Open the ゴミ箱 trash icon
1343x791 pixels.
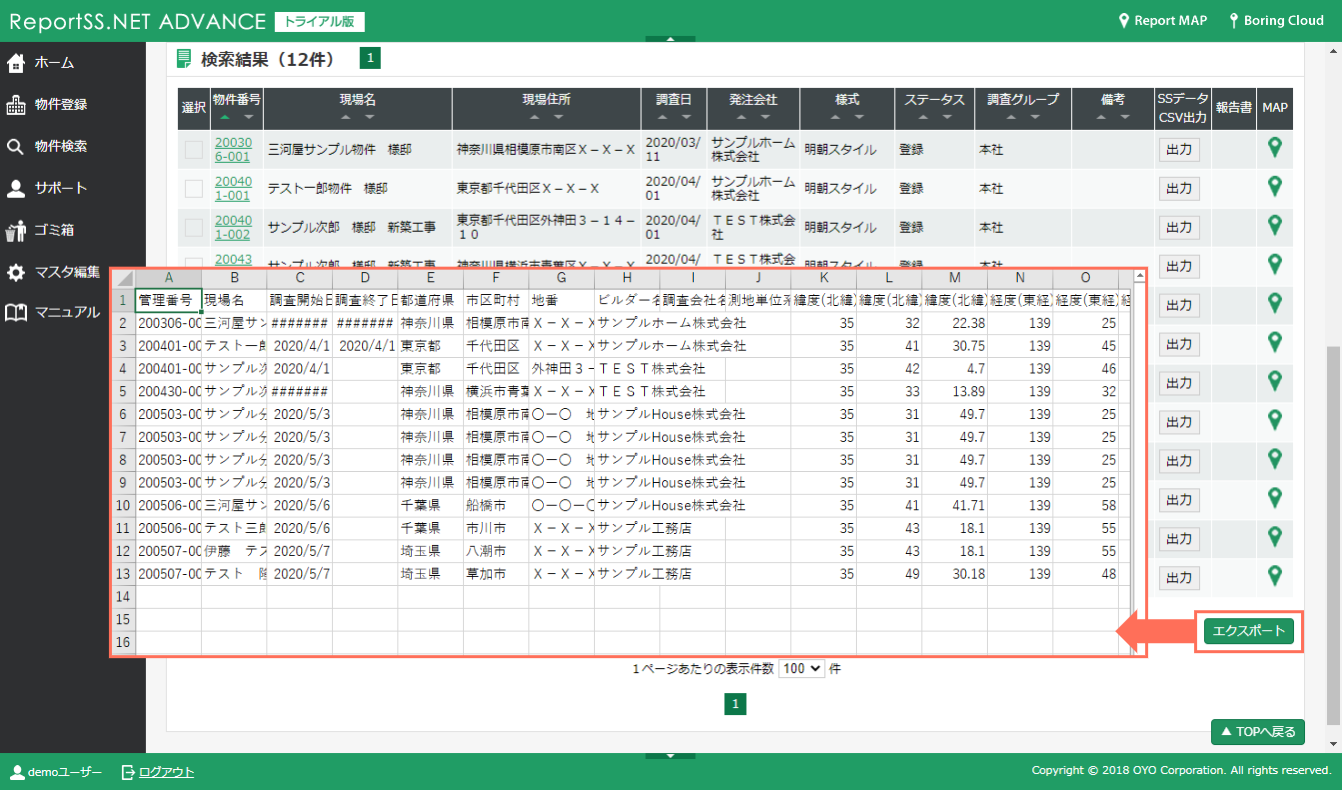pos(15,230)
